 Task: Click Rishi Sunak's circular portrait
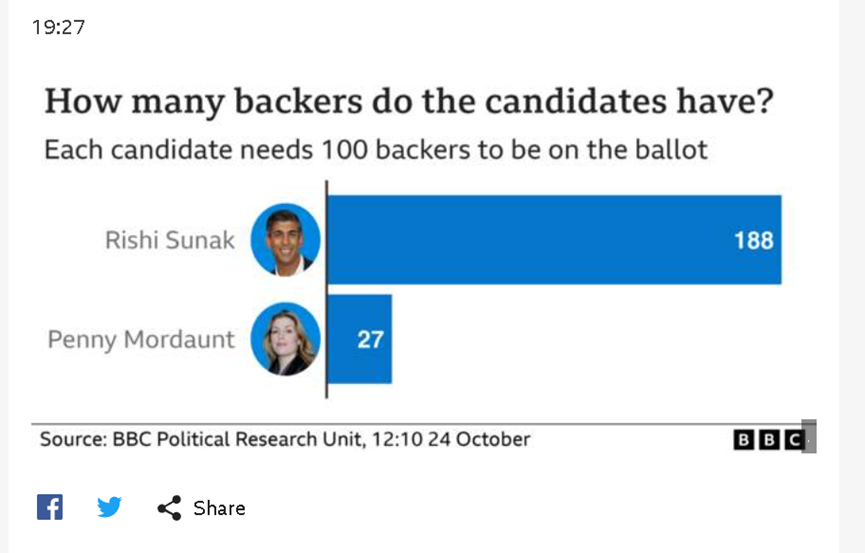coord(285,240)
